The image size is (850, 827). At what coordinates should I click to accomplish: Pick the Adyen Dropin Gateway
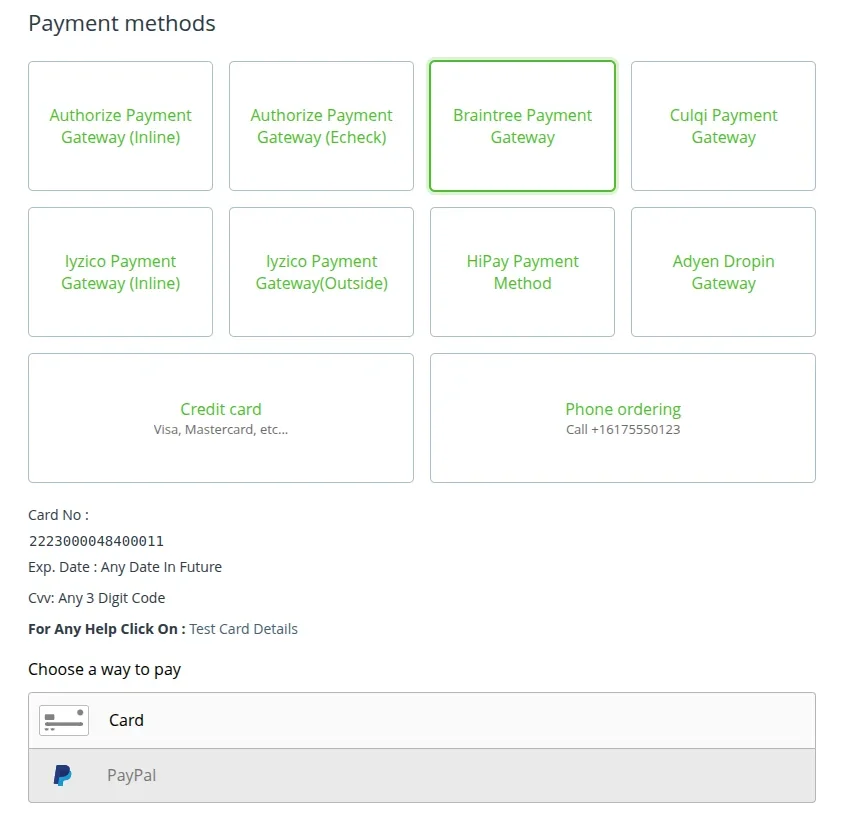pyautogui.click(x=723, y=272)
